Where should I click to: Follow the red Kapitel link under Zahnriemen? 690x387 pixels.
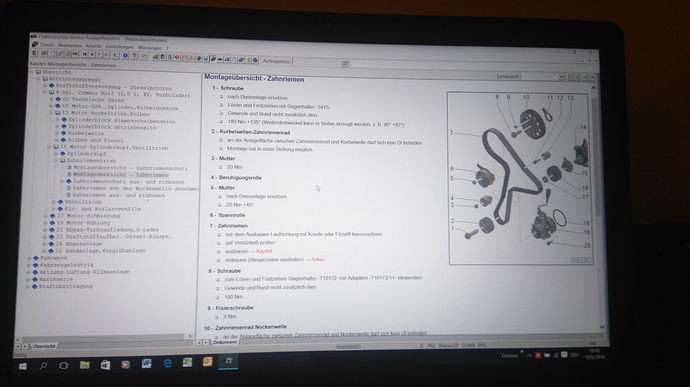[264, 251]
